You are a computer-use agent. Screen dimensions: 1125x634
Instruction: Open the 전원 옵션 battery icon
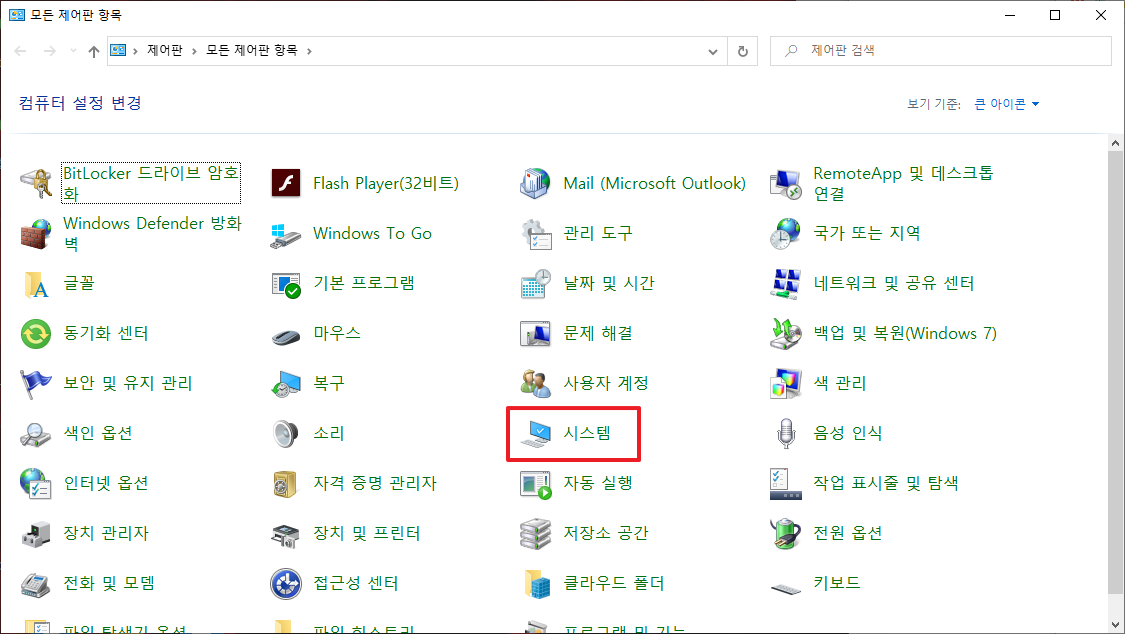click(x=786, y=534)
